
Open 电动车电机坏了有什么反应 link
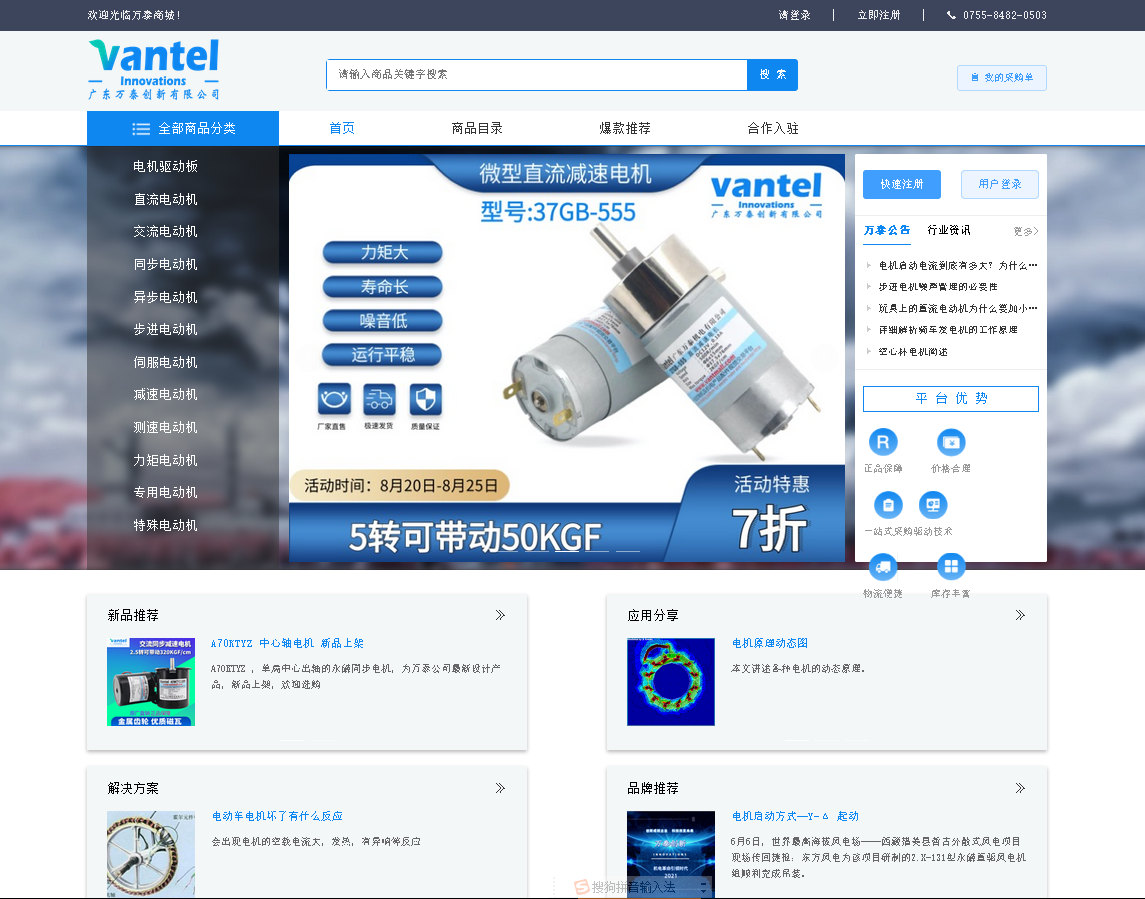(277, 816)
